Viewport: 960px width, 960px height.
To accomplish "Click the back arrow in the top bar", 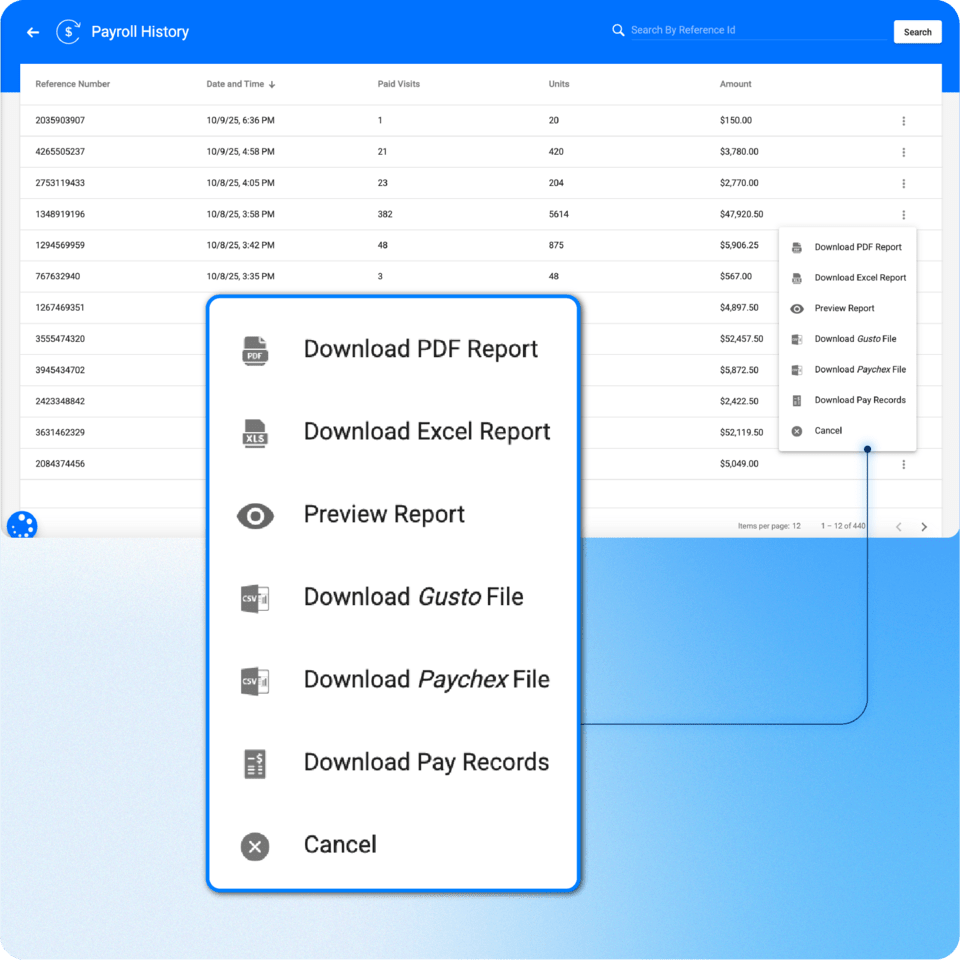I will (x=31, y=31).
